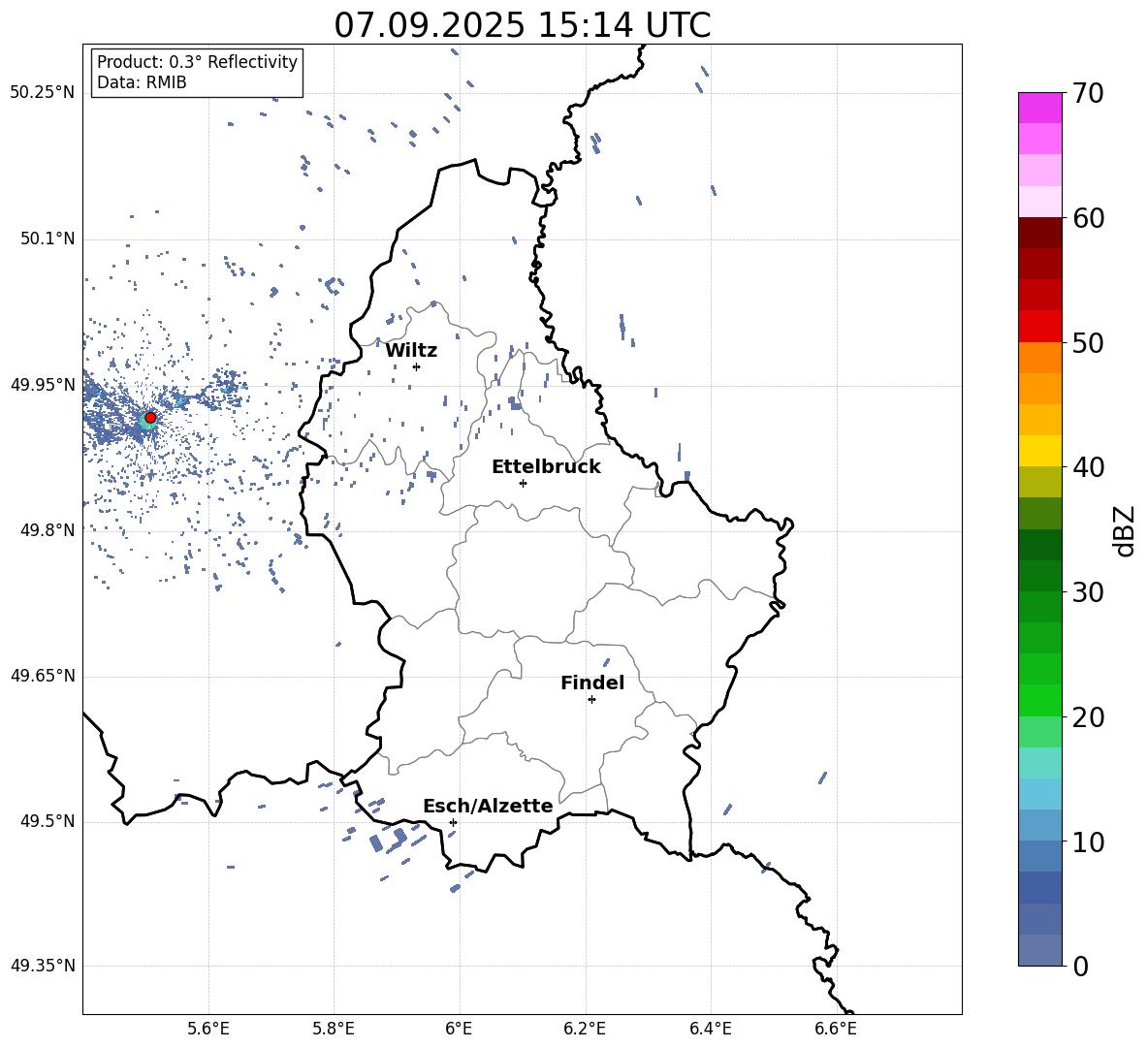
Task: Click the 6.2°E longitude label
Action: click(x=585, y=1029)
